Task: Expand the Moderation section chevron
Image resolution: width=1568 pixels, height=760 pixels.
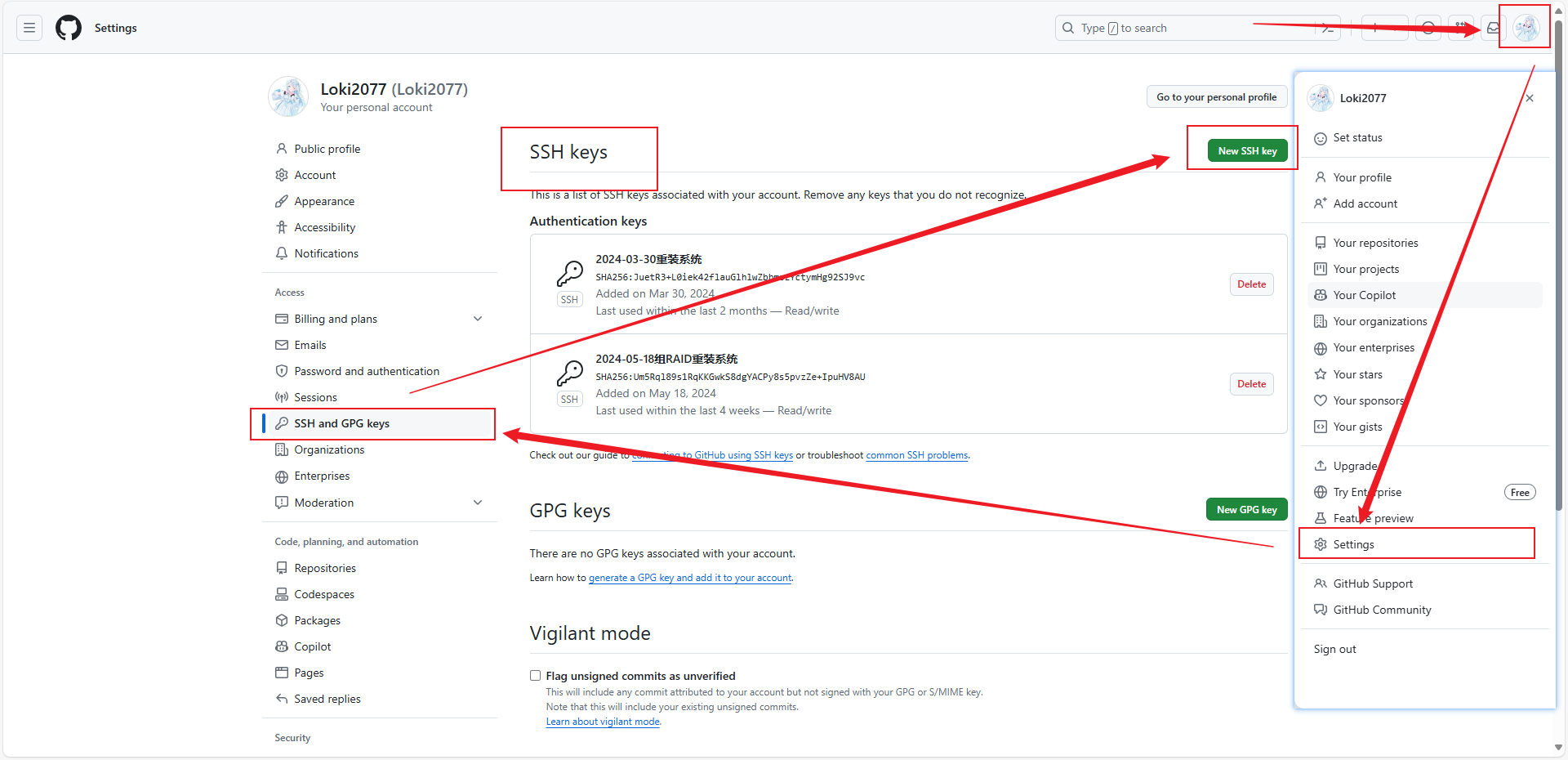Action: 478,503
